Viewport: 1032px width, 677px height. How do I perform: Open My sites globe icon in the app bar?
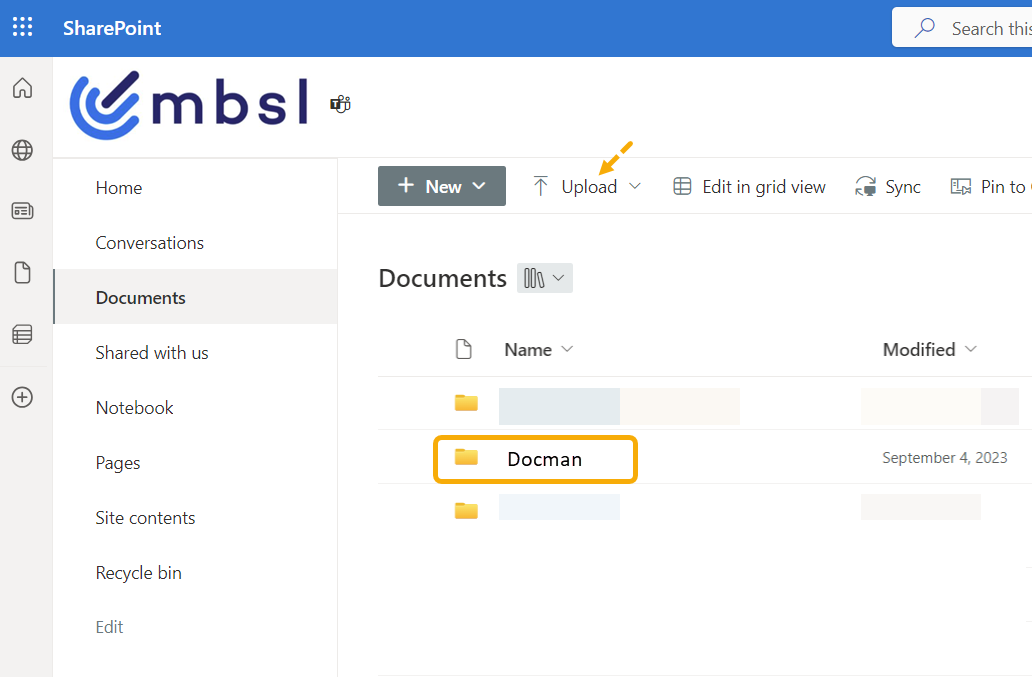[22, 150]
